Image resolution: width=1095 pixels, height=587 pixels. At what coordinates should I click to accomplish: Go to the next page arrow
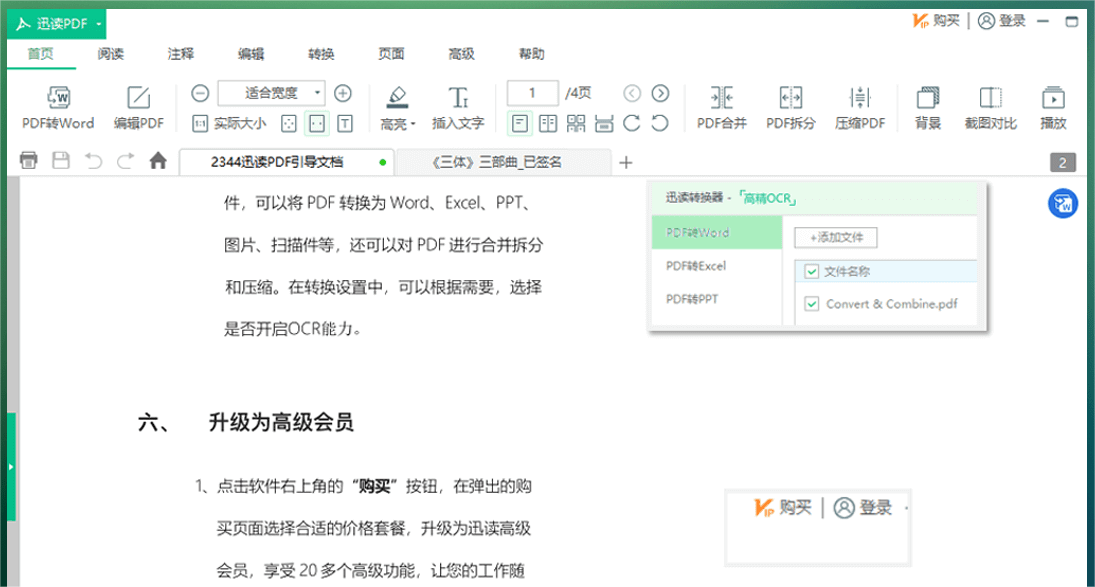[661, 93]
